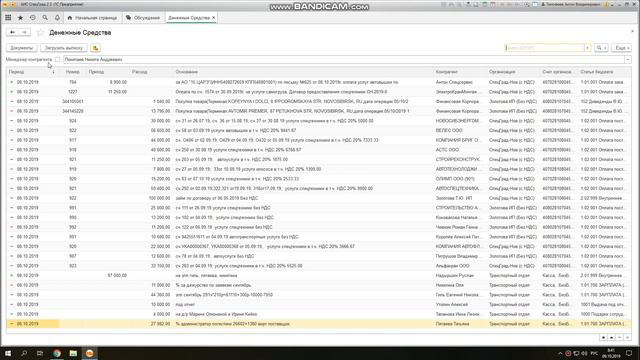Open the sections grid menu icon
640x360 pixels.
(8, 18)
